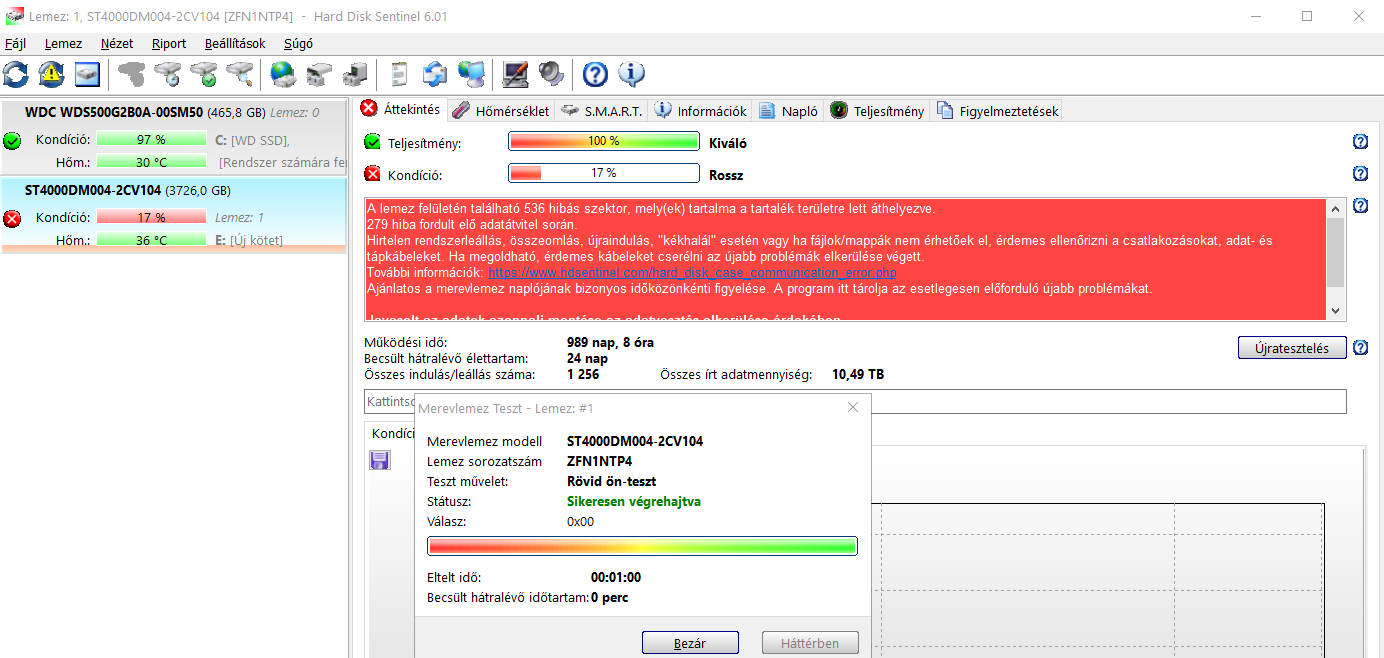Viewport: 1384px width, 658px height.
Task: Open the Súgó menu
Action: coord(299,43)
